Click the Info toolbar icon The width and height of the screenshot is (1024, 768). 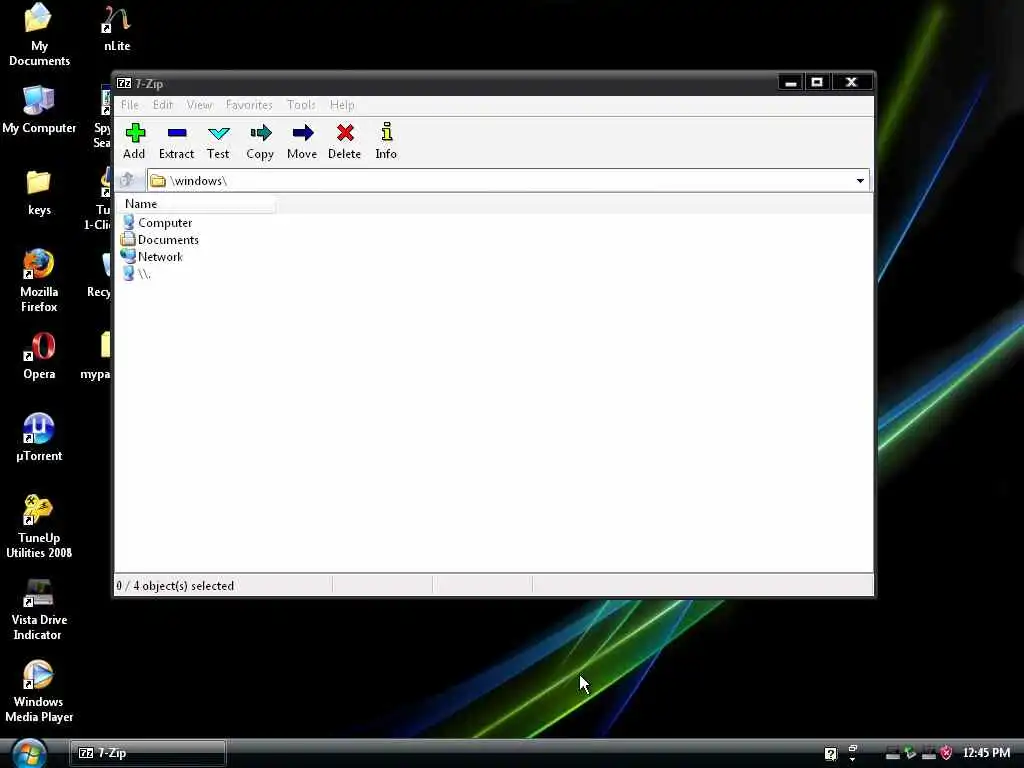click(x=386, y=132)
